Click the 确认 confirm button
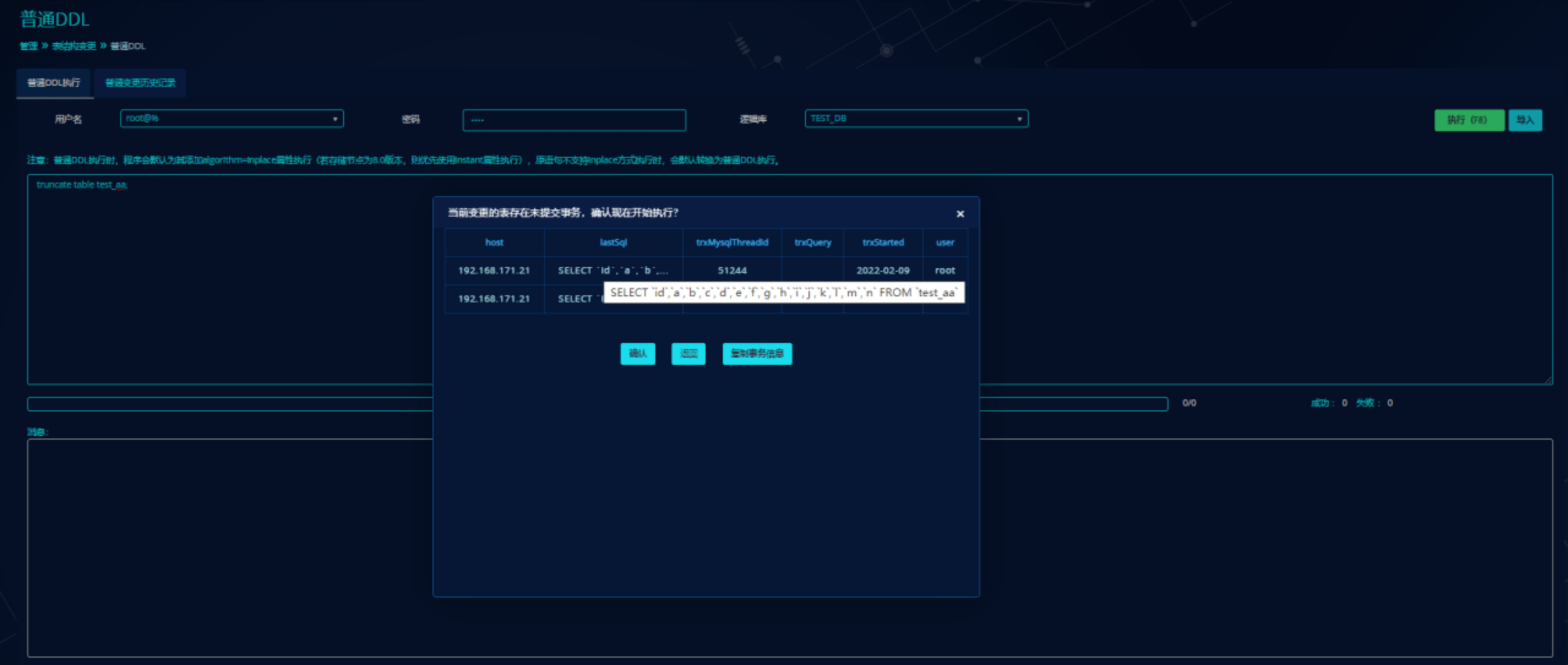The image size is (1568, 665). pyautogui.click(x=637, y=353)
